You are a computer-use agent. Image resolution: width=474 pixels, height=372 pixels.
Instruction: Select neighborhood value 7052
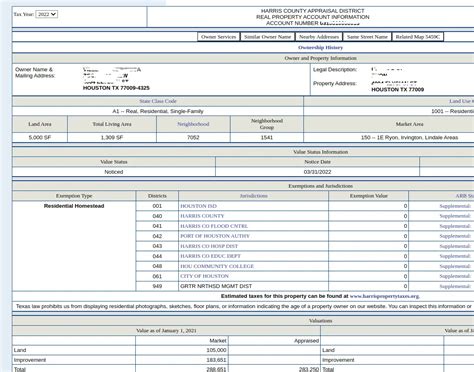193,138
